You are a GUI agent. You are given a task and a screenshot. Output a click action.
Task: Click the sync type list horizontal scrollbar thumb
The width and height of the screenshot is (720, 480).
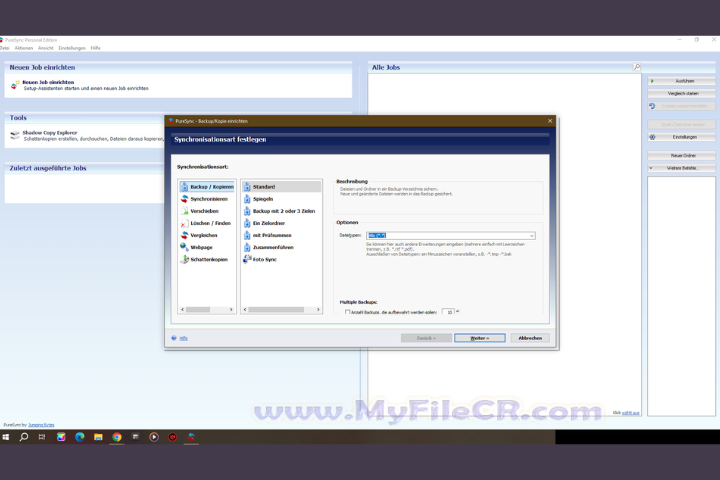(x=198, y=310)
